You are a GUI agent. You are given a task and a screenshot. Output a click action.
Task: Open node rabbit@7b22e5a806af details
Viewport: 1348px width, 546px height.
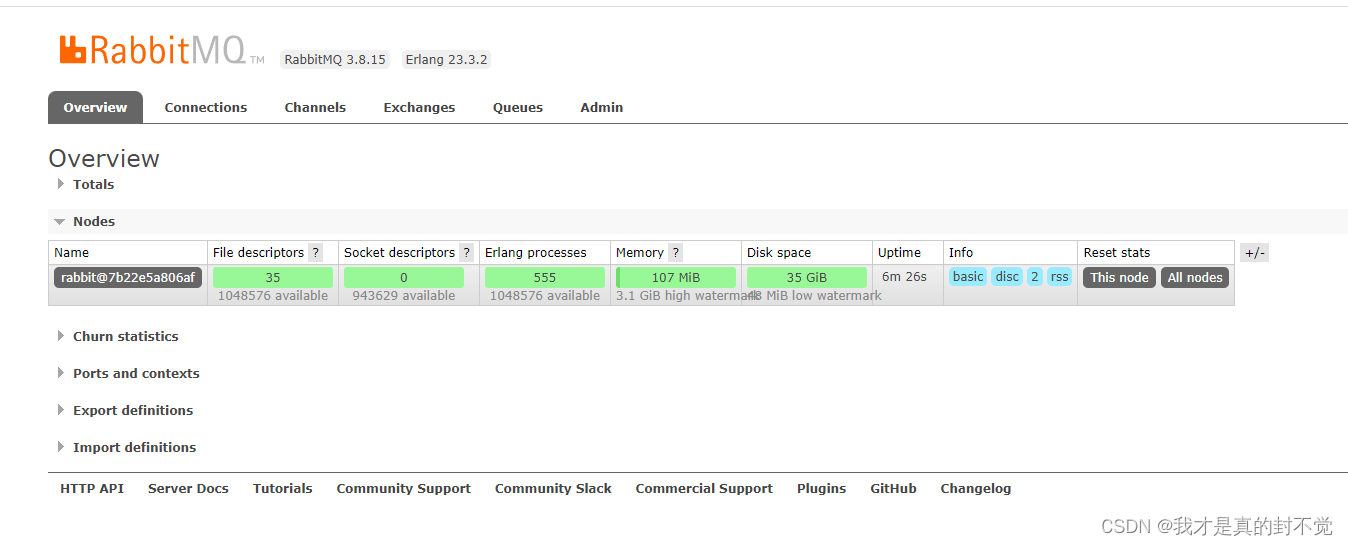[x=128, y=277]
